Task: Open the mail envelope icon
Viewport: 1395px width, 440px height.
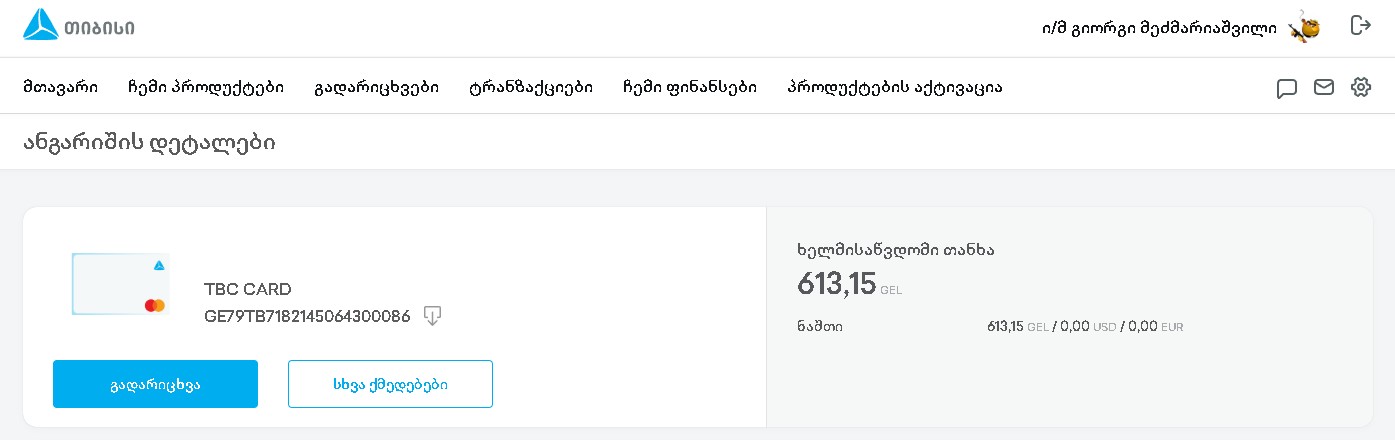Action: [1324, 87]
